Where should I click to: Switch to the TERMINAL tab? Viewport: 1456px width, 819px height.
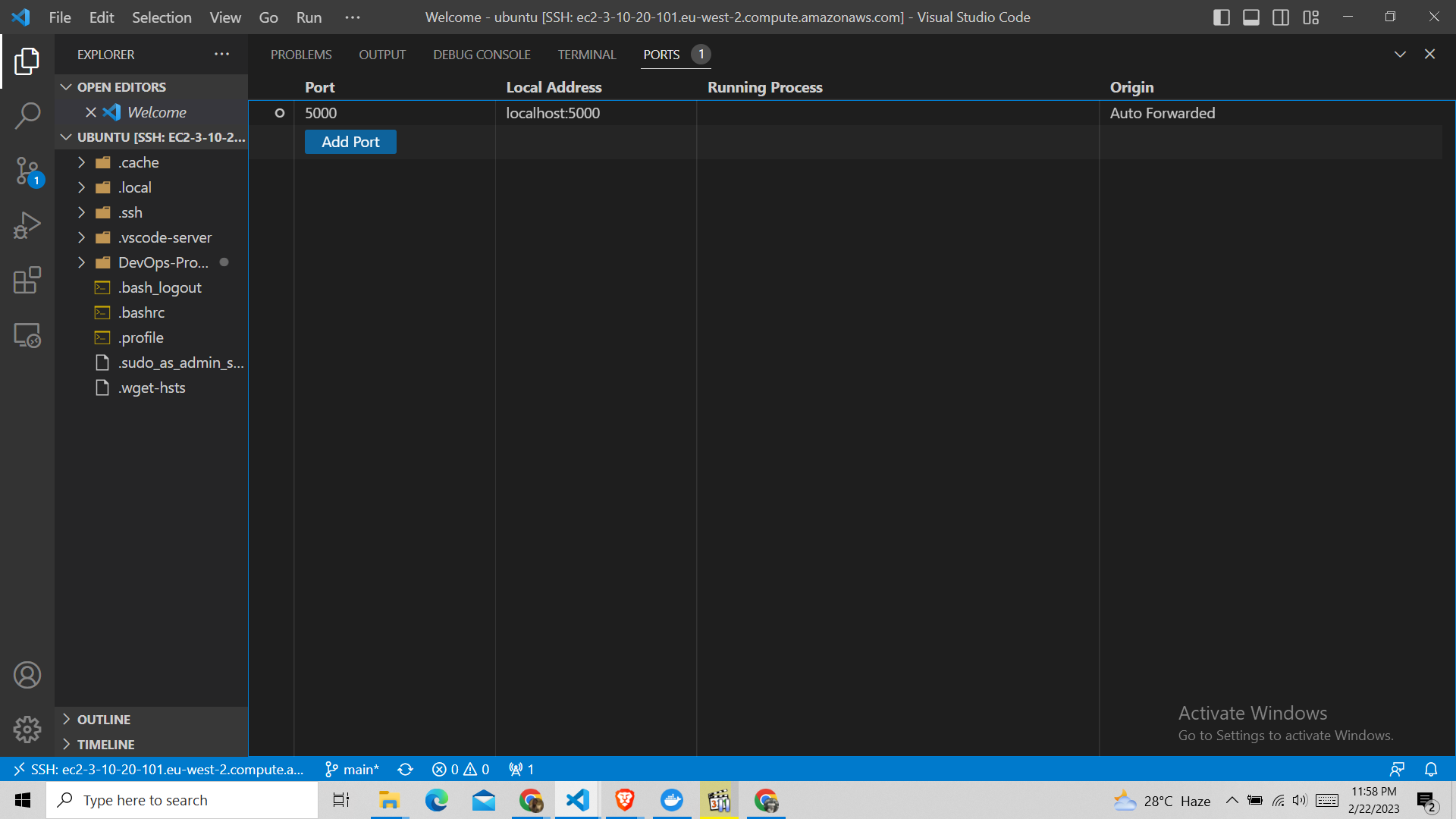(x=587, y=54)
